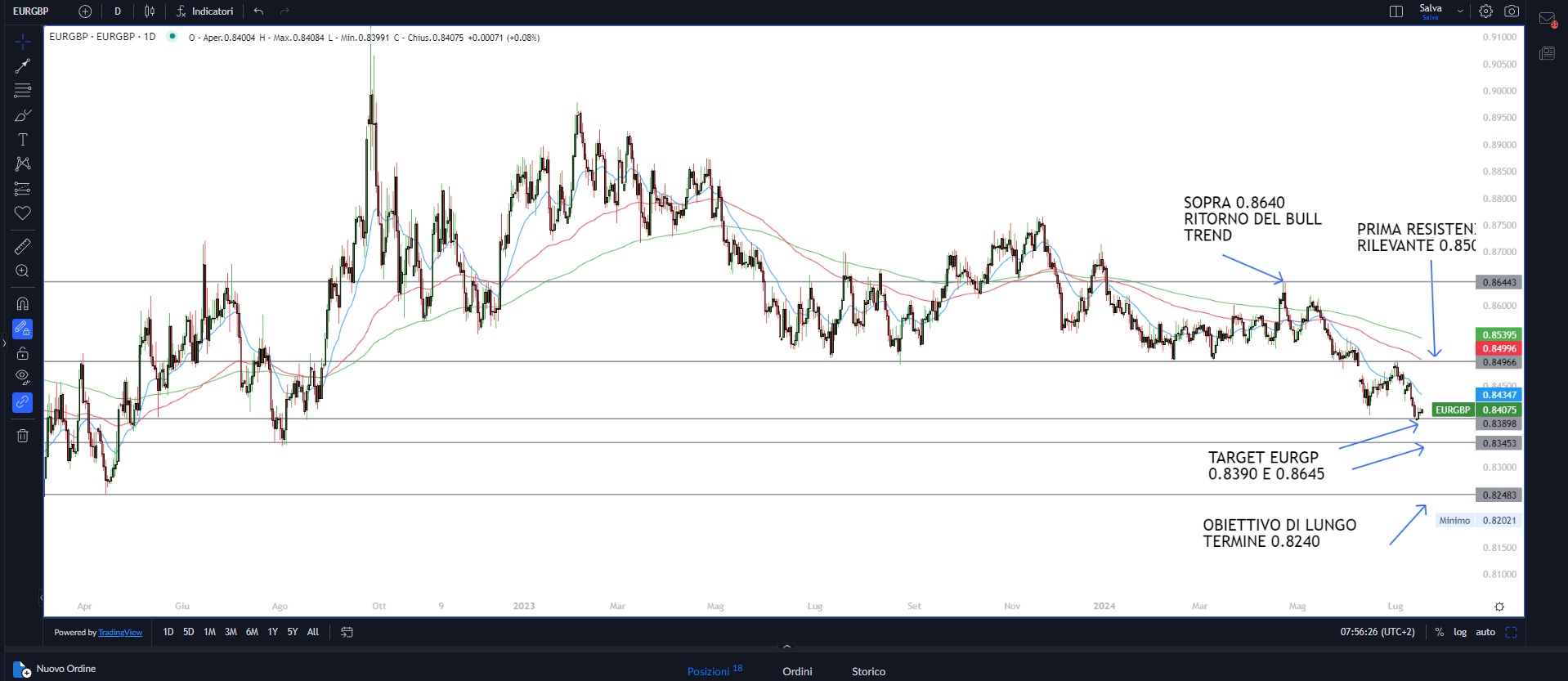The height and width of the screenshot is (681, 1568).
Task: Open the go-to-date calendar icon
Action: coord(347,632)
